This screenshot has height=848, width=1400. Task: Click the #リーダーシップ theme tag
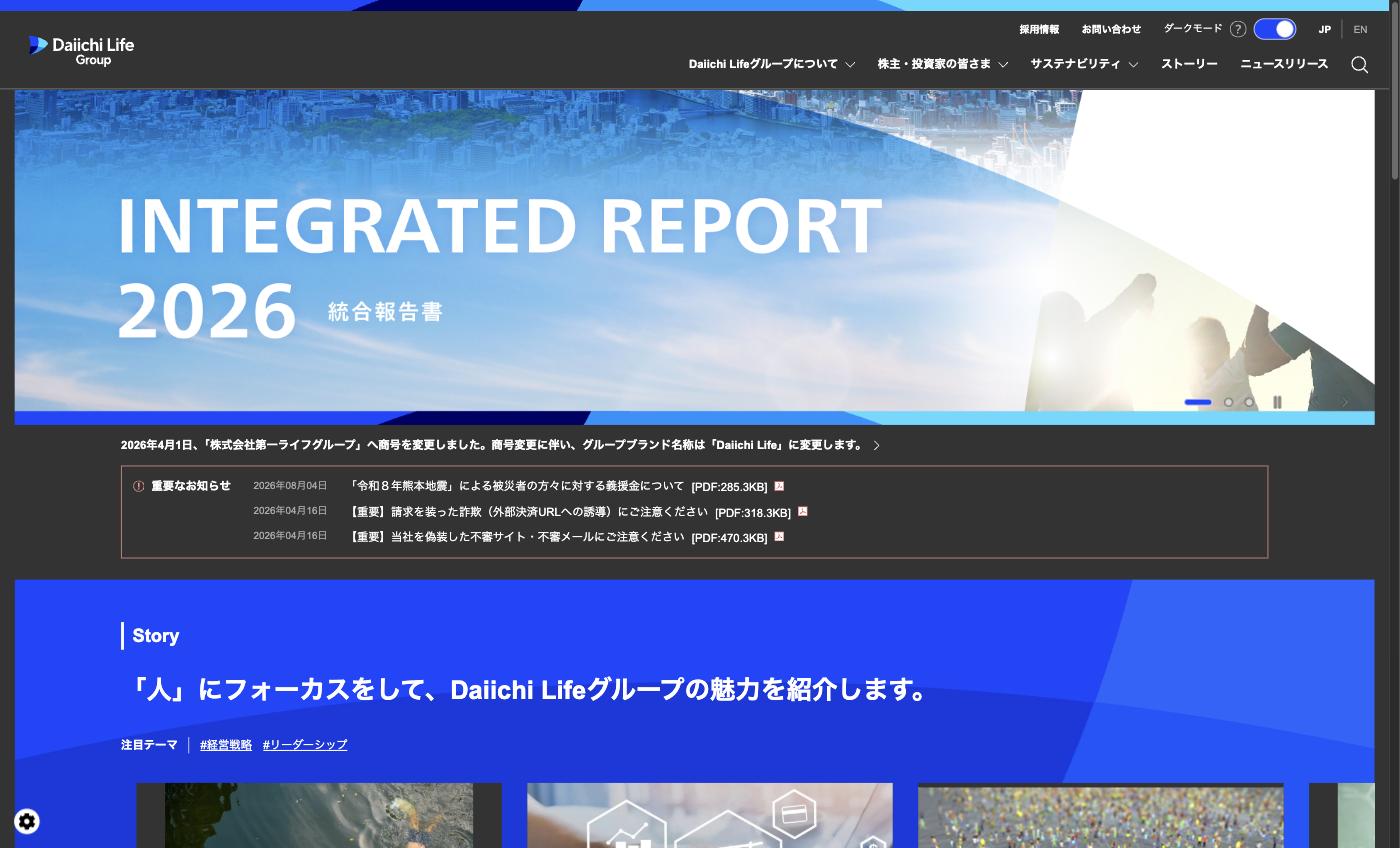point(305,745)
